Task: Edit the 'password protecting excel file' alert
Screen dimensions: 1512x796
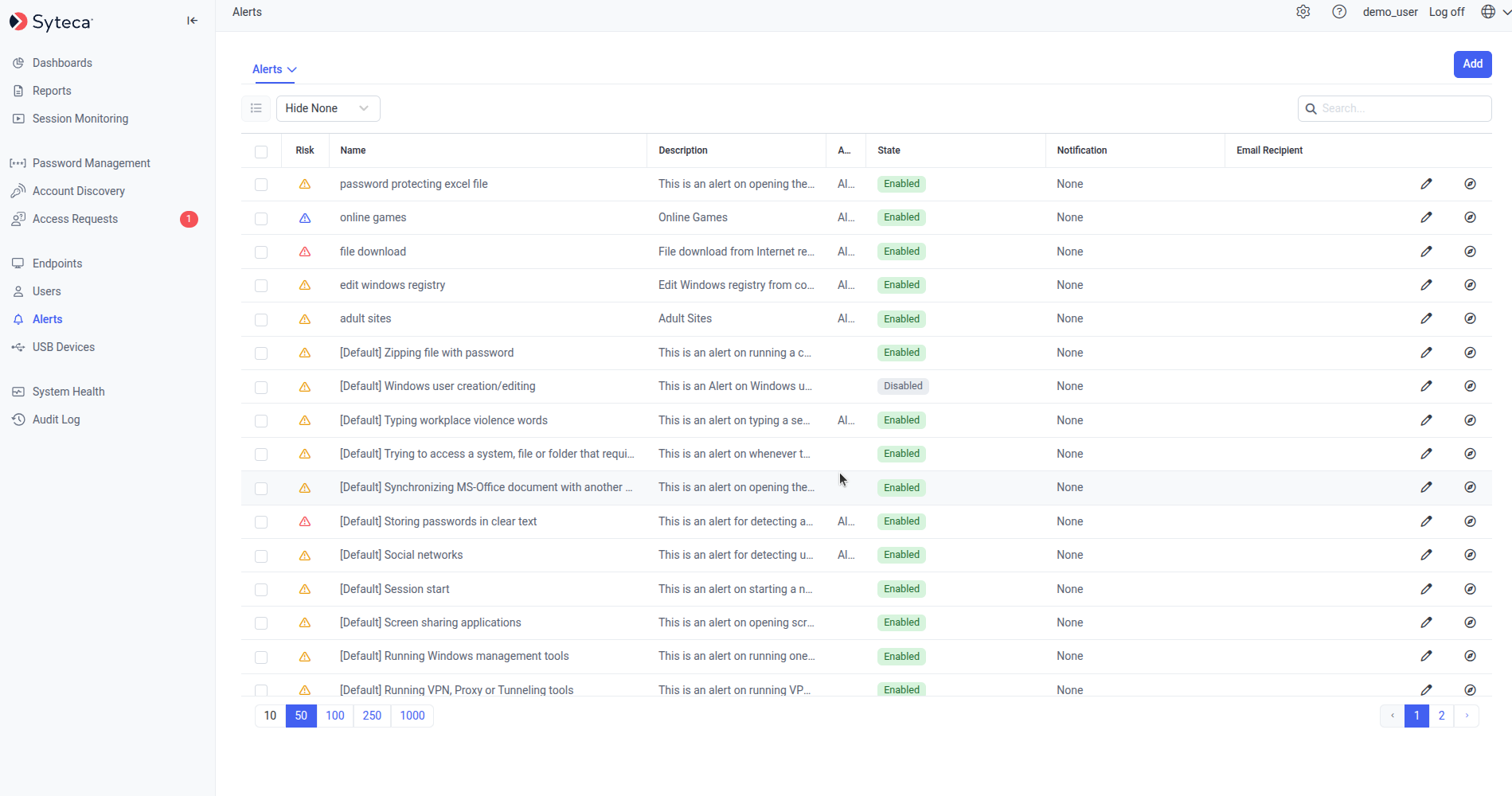Action: [1426, 184]
